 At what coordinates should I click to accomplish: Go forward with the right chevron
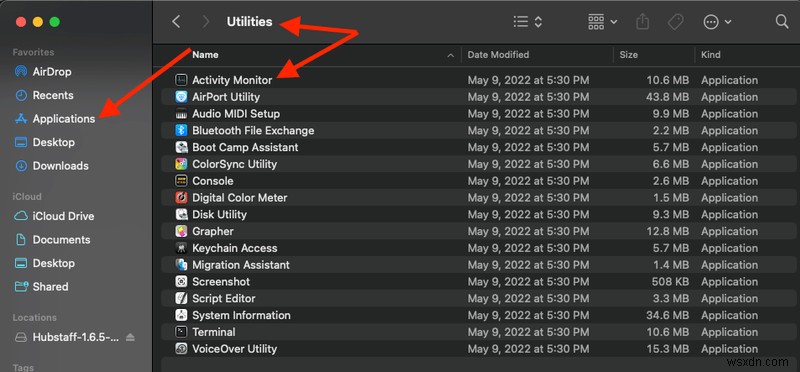206,21
